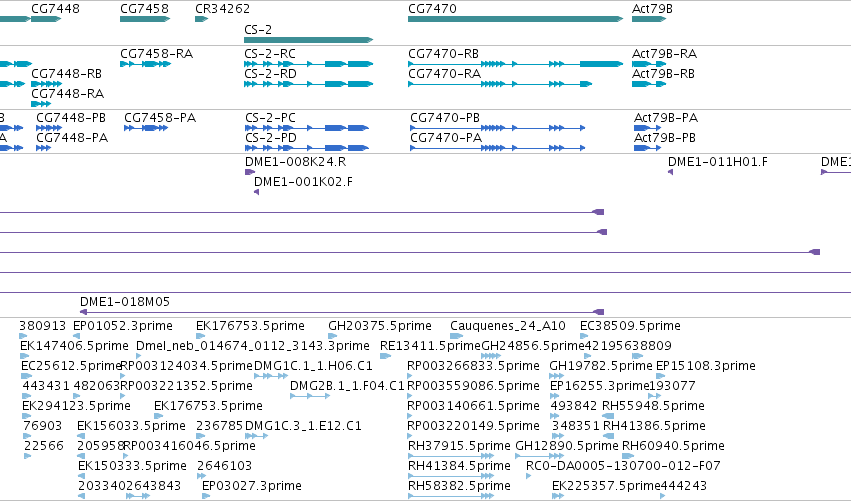Click the EP03027.3prime feature arrow
This screenshot has width=851, height=501.
(x=206, y=496)
